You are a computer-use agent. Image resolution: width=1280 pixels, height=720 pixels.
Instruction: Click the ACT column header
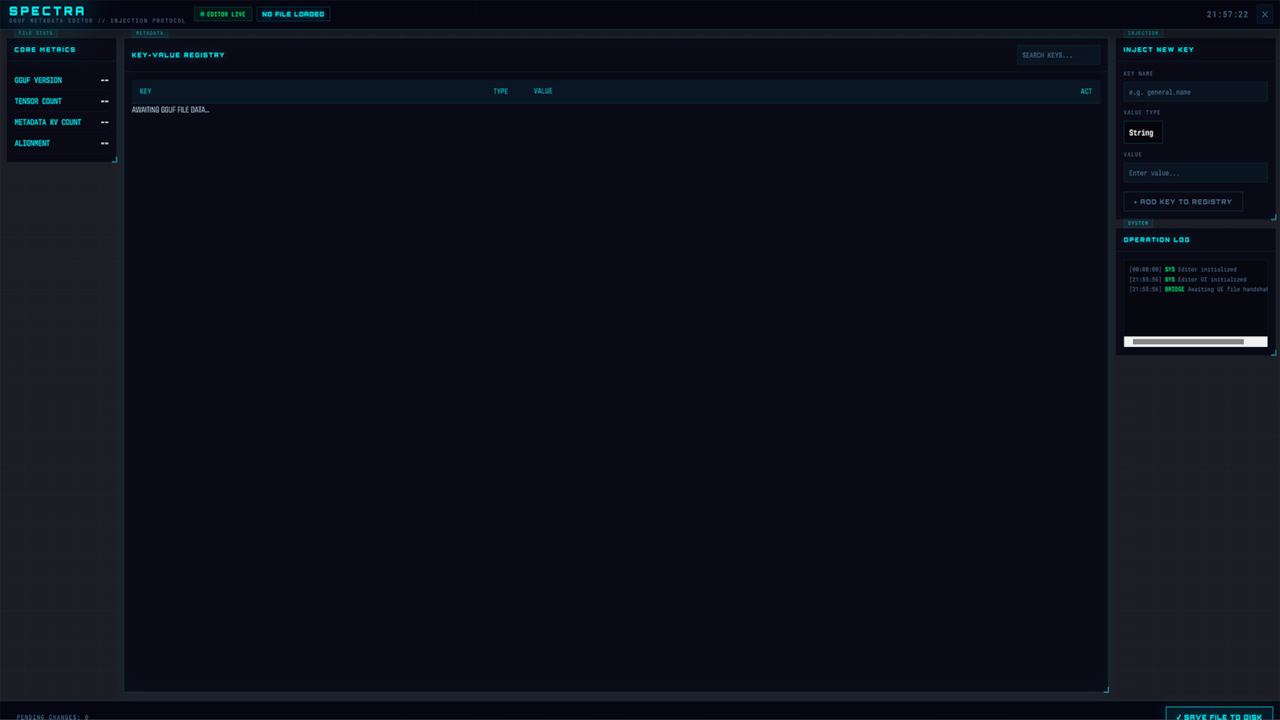coord(1086,92)
